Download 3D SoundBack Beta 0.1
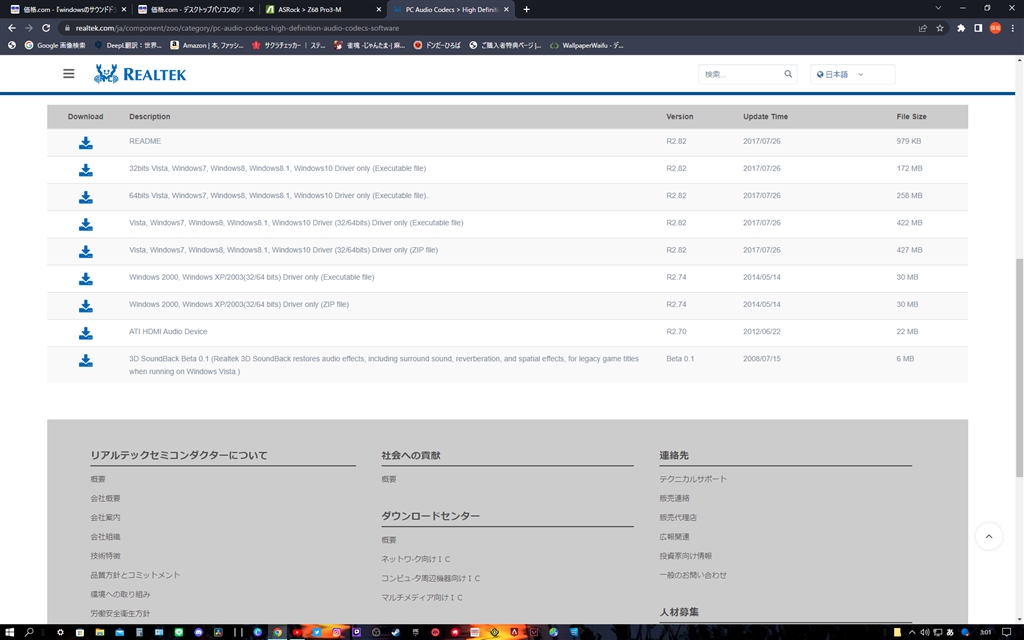The image size is (1024, 640). (x=86, y=360)
